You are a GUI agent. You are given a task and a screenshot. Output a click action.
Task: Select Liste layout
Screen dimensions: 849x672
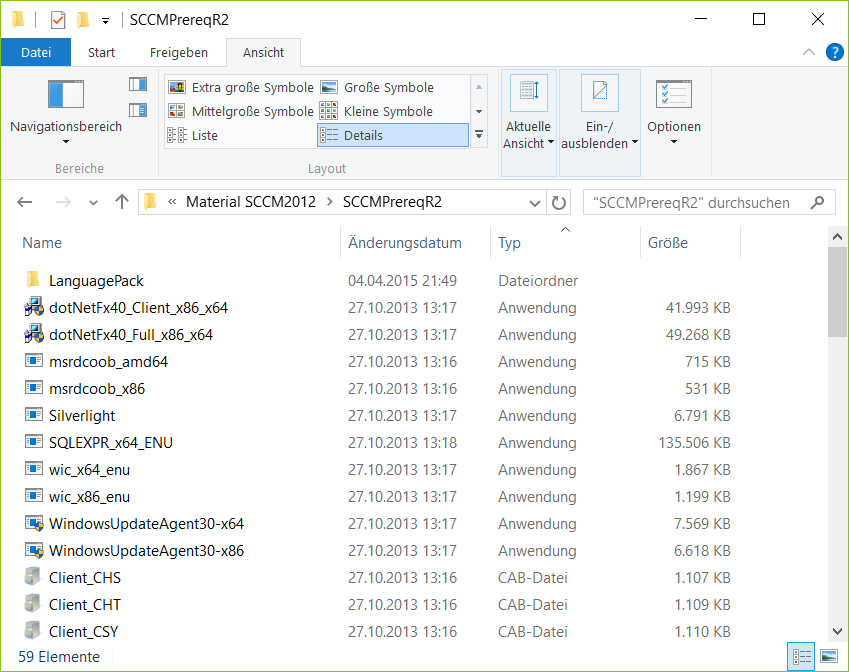pyautogui.click(x=193, y=135)
